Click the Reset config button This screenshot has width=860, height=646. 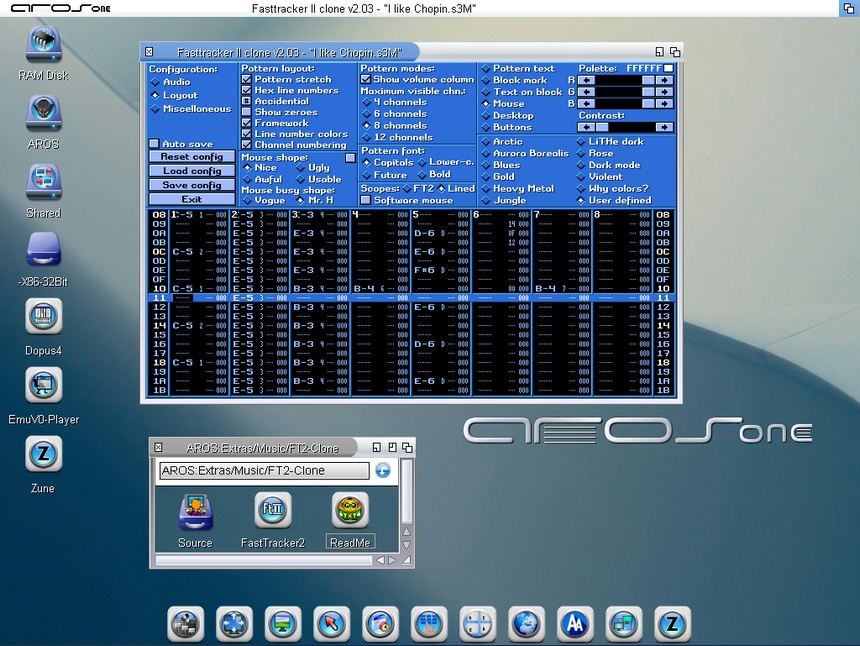click(x=192, y=157)
